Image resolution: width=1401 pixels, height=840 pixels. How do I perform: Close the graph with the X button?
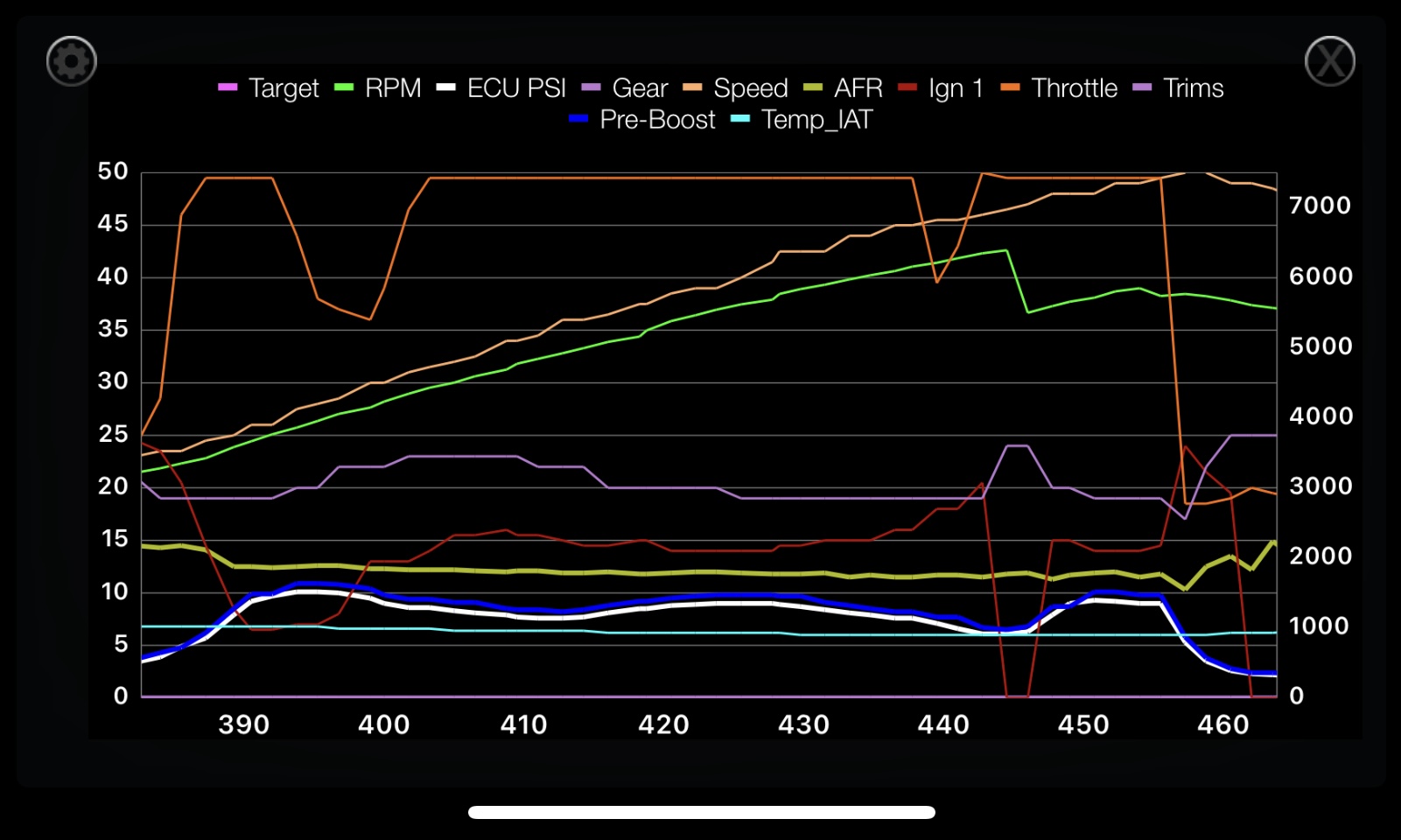[1329, 61]
